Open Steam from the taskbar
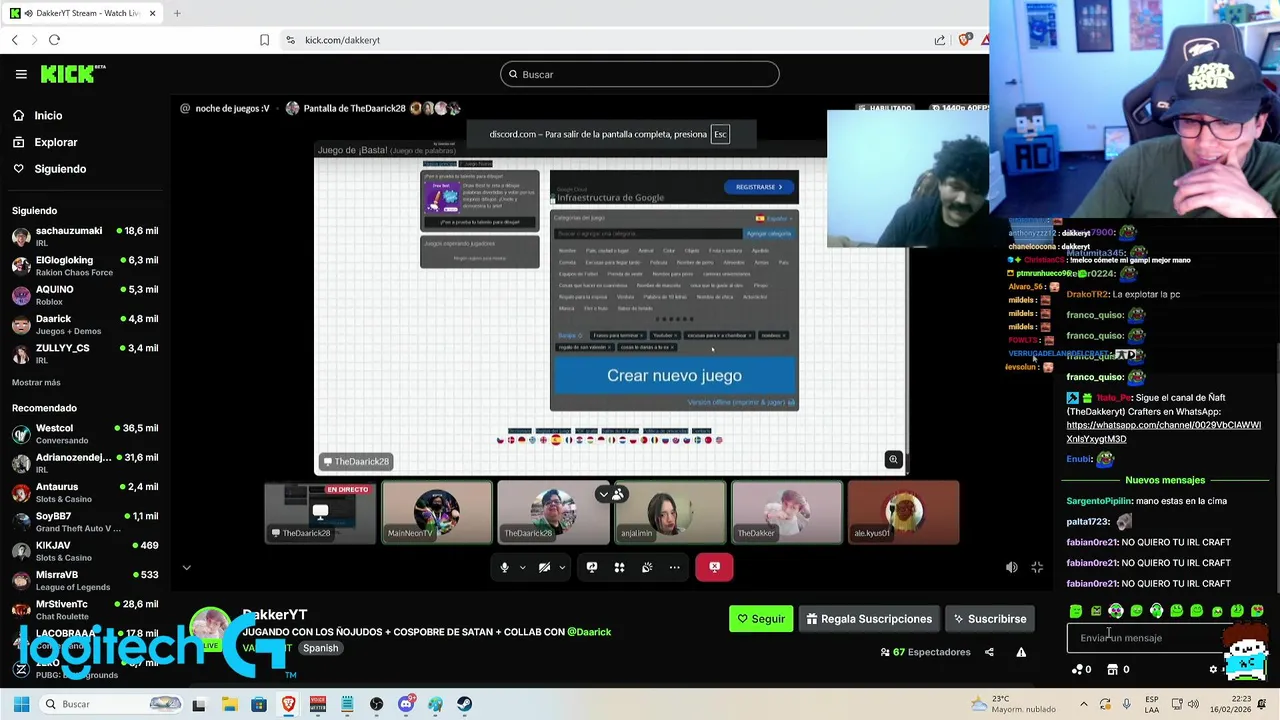 coord(464,704)
